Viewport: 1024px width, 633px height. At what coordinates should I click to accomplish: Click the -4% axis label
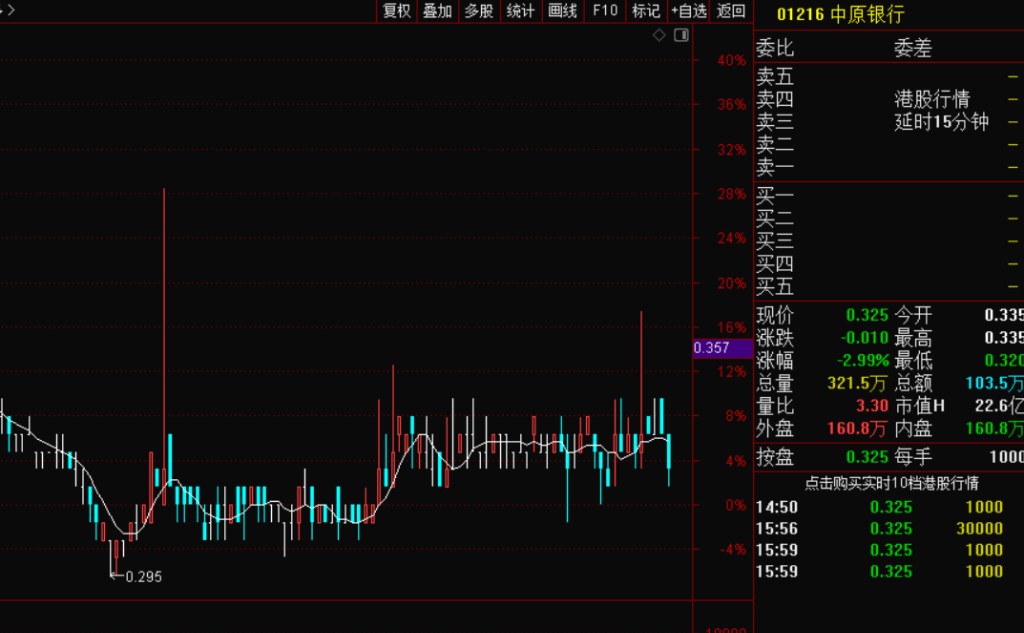click(x=733, y=549)
